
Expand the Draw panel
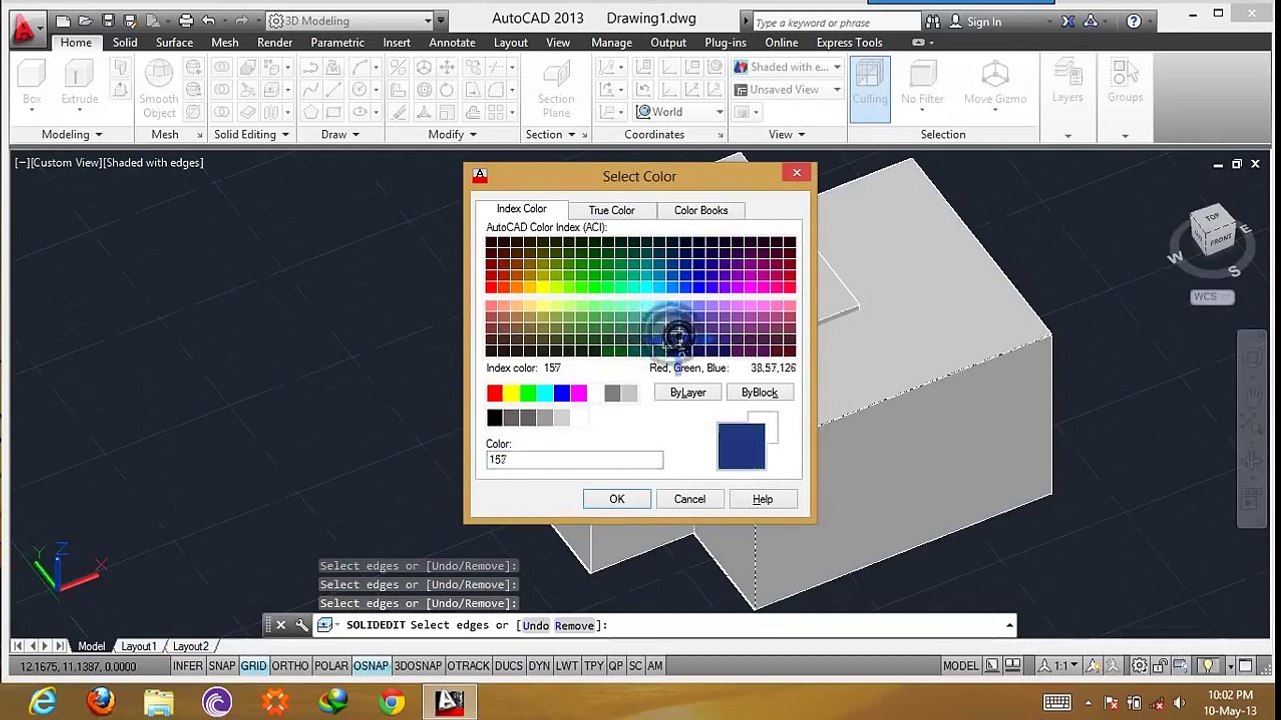[340, 135]
